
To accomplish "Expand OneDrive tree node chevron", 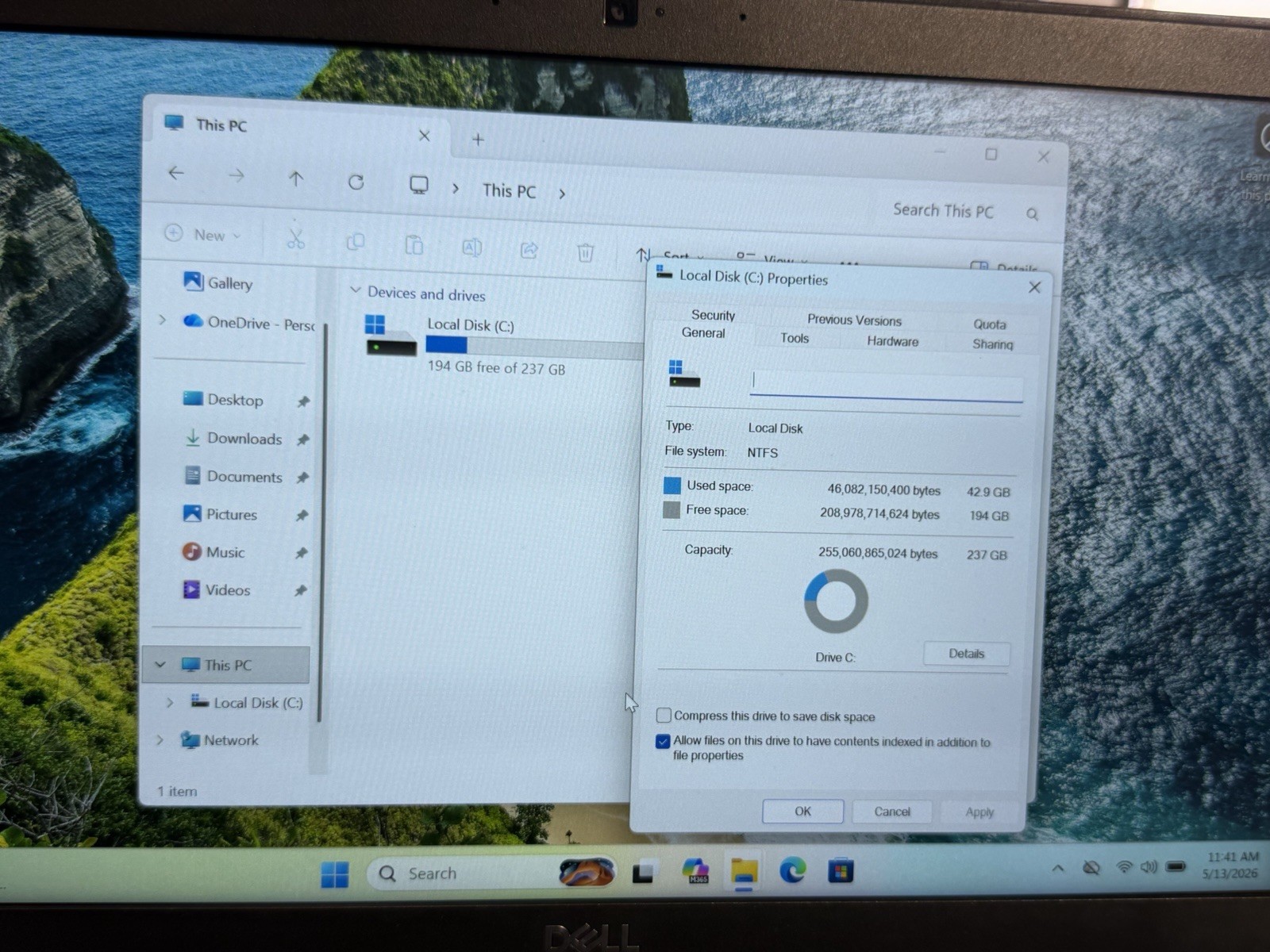I will point(163,320).
